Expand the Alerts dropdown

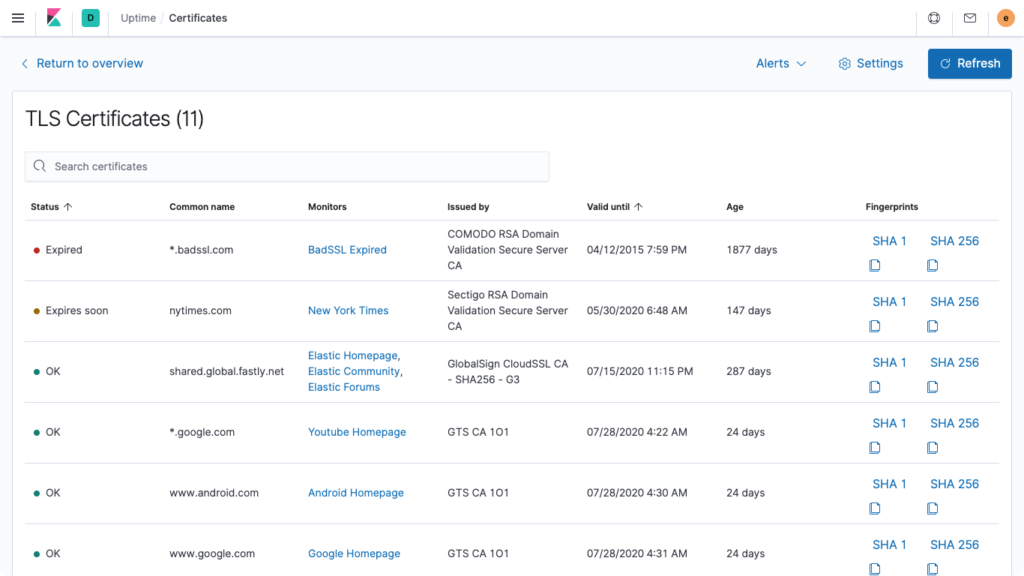(x=781, y=63)
